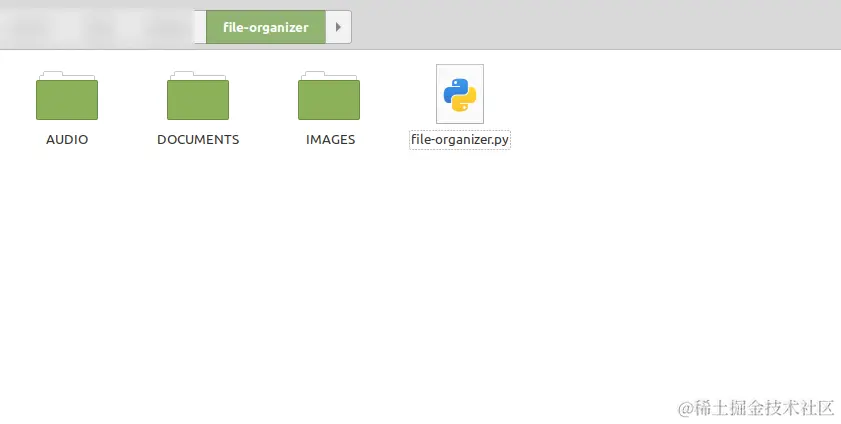Viewport: 841px width, 424px height.
Task: Select the IMAGES folder label
Action: (330, 139)
